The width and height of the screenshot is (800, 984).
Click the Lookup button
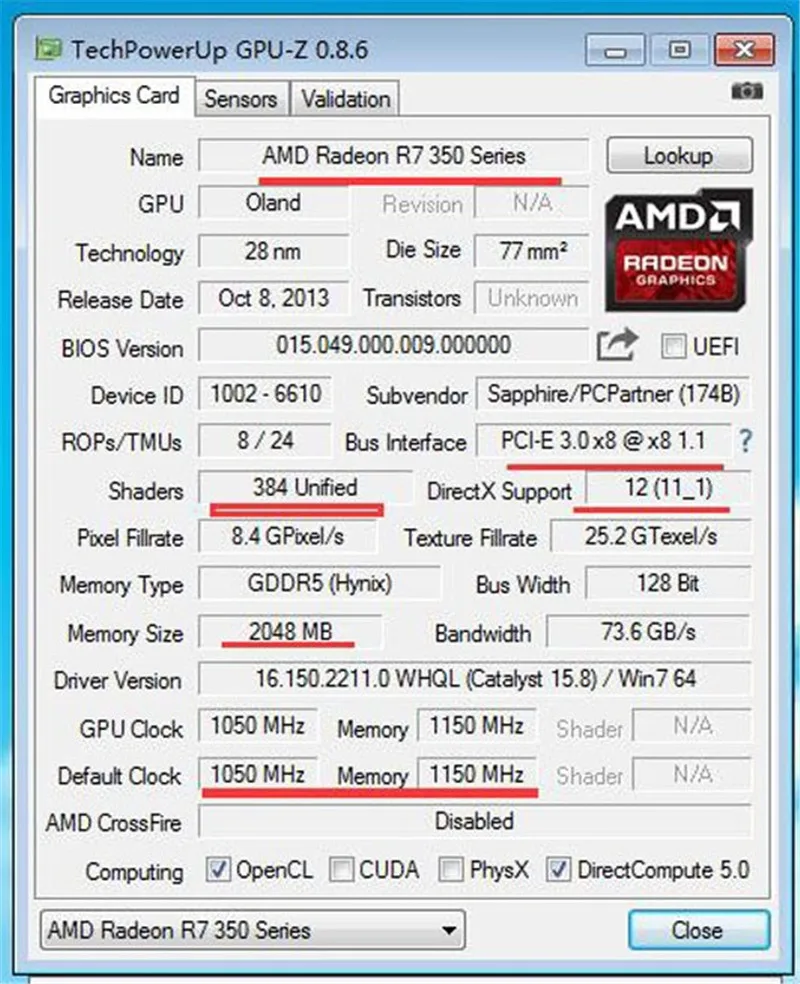pos(680,156)
